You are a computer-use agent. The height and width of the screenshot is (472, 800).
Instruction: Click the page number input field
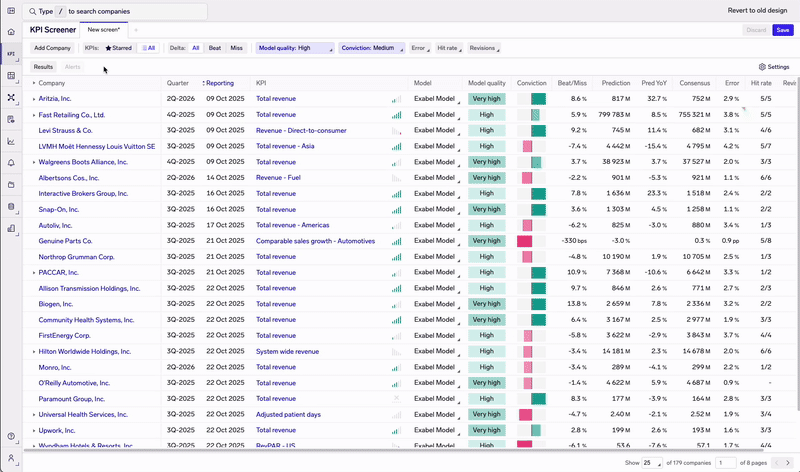point(726,463)
